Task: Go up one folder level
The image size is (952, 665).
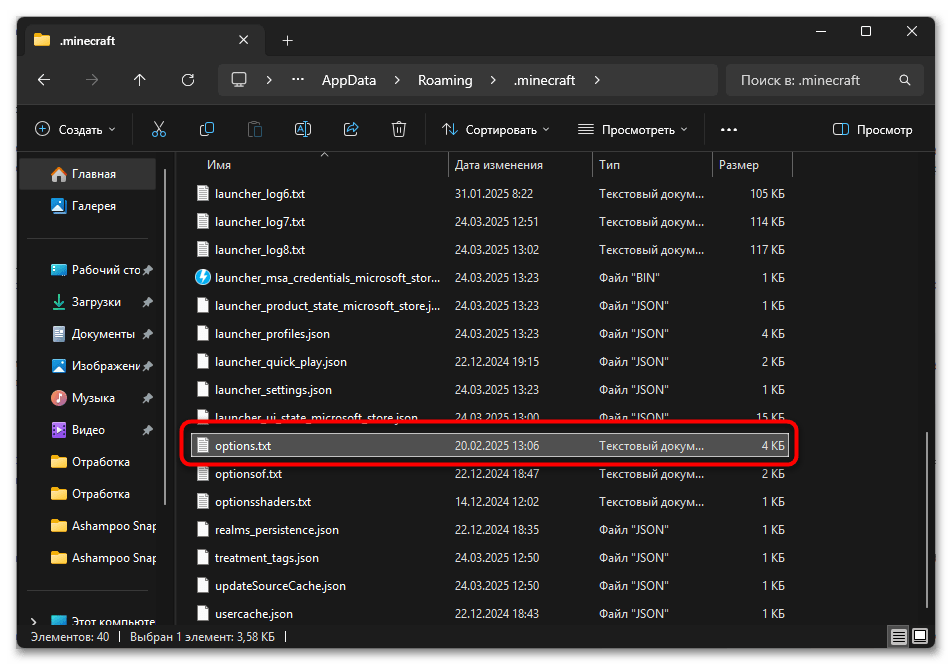Action: tap(140, 80)
